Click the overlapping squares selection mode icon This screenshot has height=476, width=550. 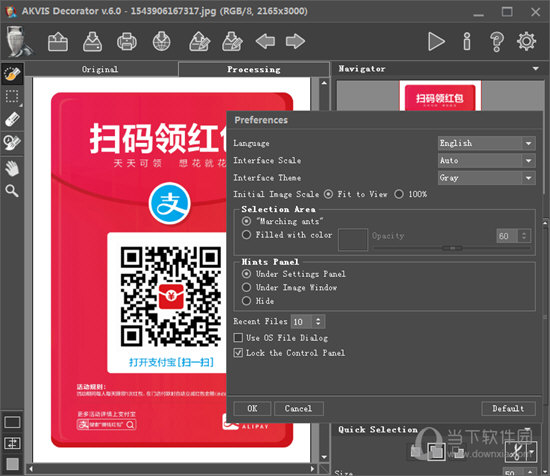436,451
